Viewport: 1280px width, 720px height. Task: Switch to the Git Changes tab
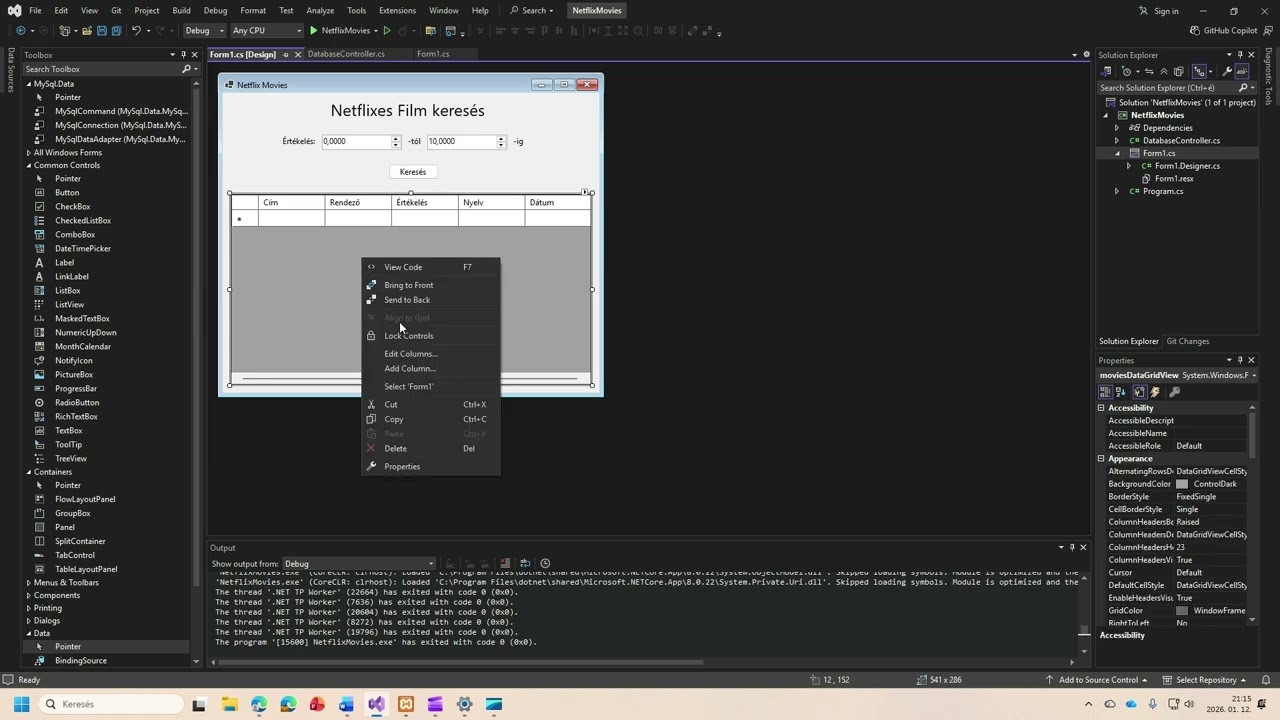1187,341
